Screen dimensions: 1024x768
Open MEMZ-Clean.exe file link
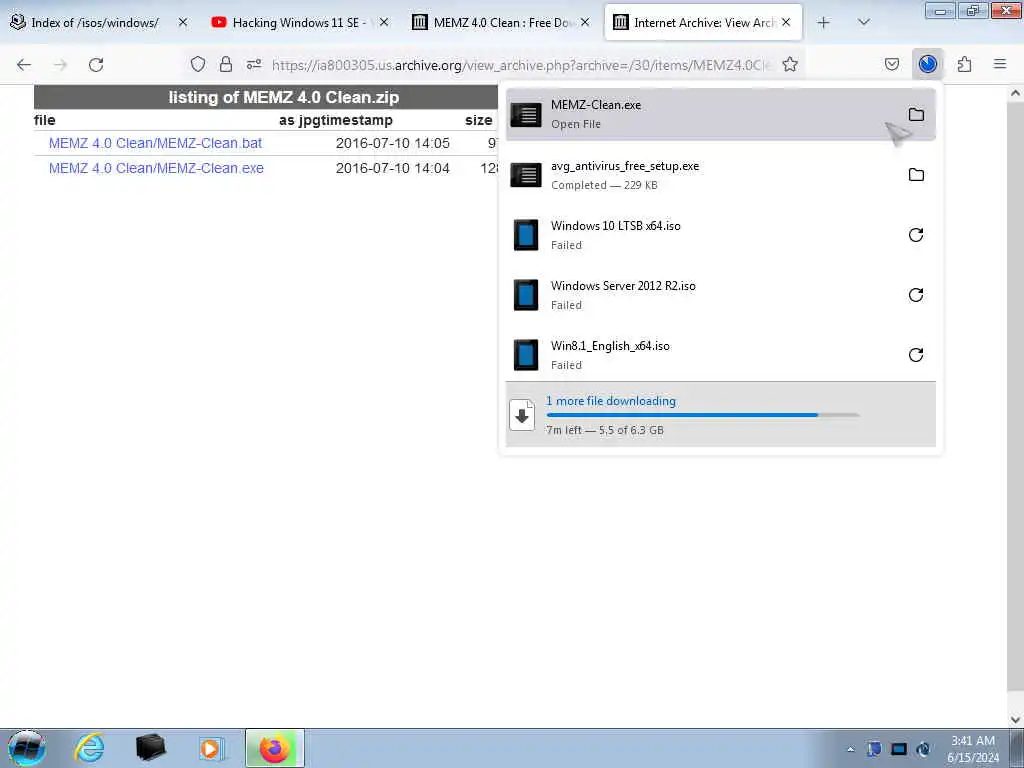pos(156,168)
